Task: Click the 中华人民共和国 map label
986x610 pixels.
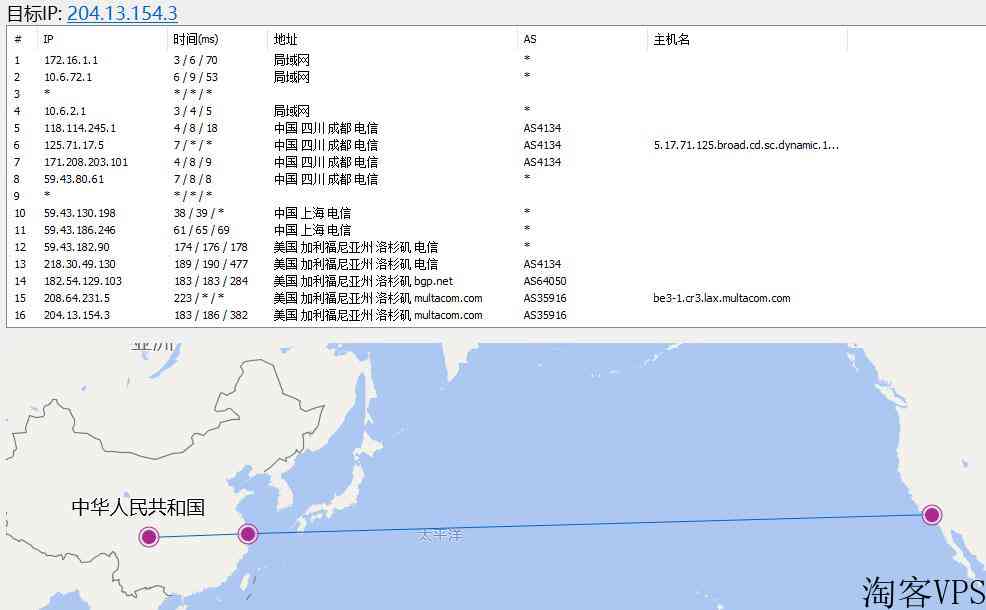Action: pos(138,507)
